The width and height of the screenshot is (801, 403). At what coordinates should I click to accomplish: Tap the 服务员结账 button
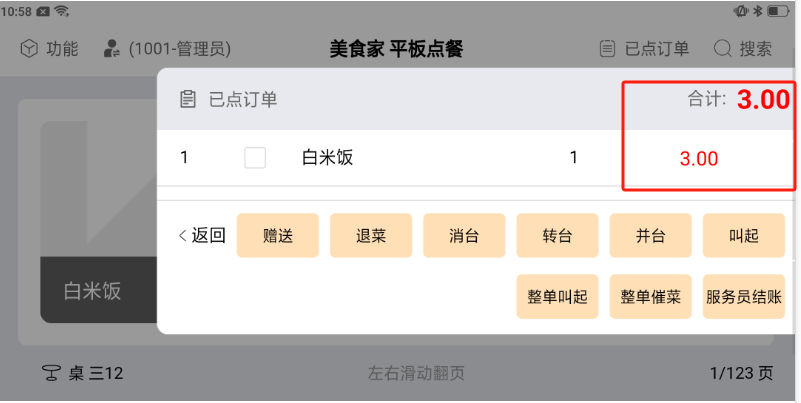click(x=743, y=297)
